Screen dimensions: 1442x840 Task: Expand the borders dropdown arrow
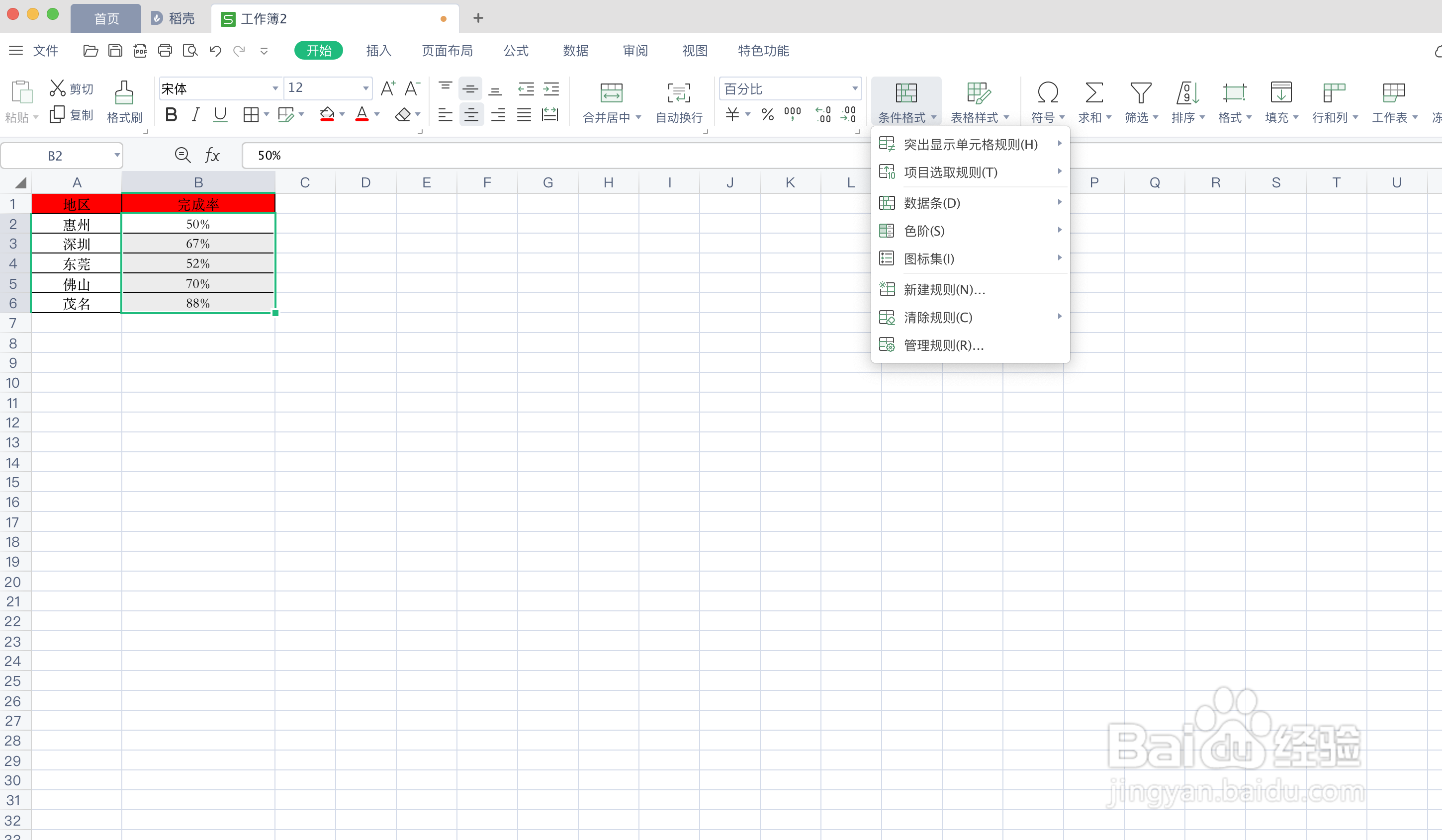pyautogui.click(x=266, y=114)
